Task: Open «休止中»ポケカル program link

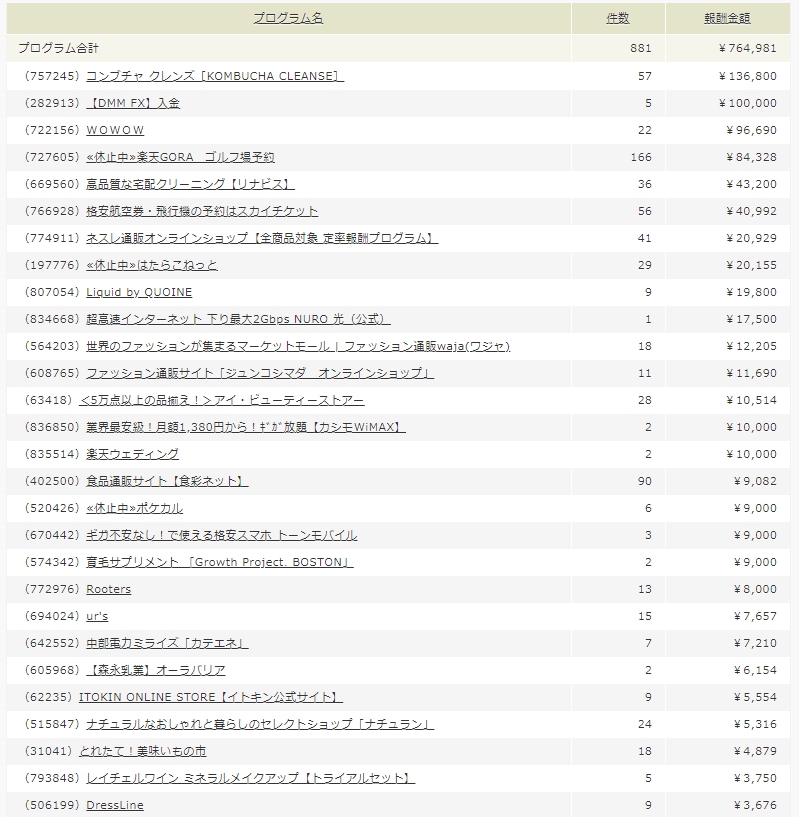Action: coord(134,509)
